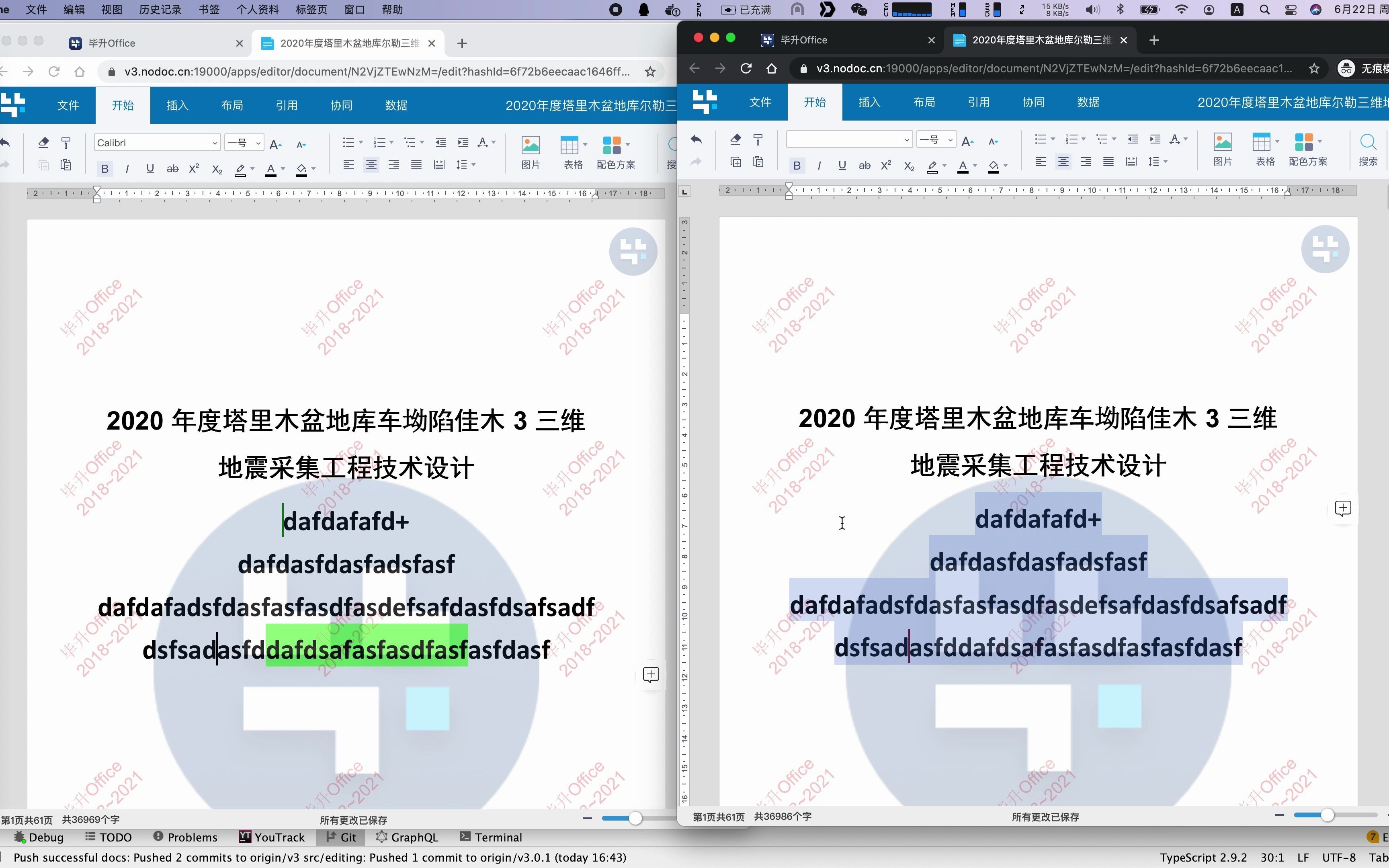This screenshot has height=868, width=1389.
Task: Click the 搜索 search icon in right window
Action: click(1368, 150)
